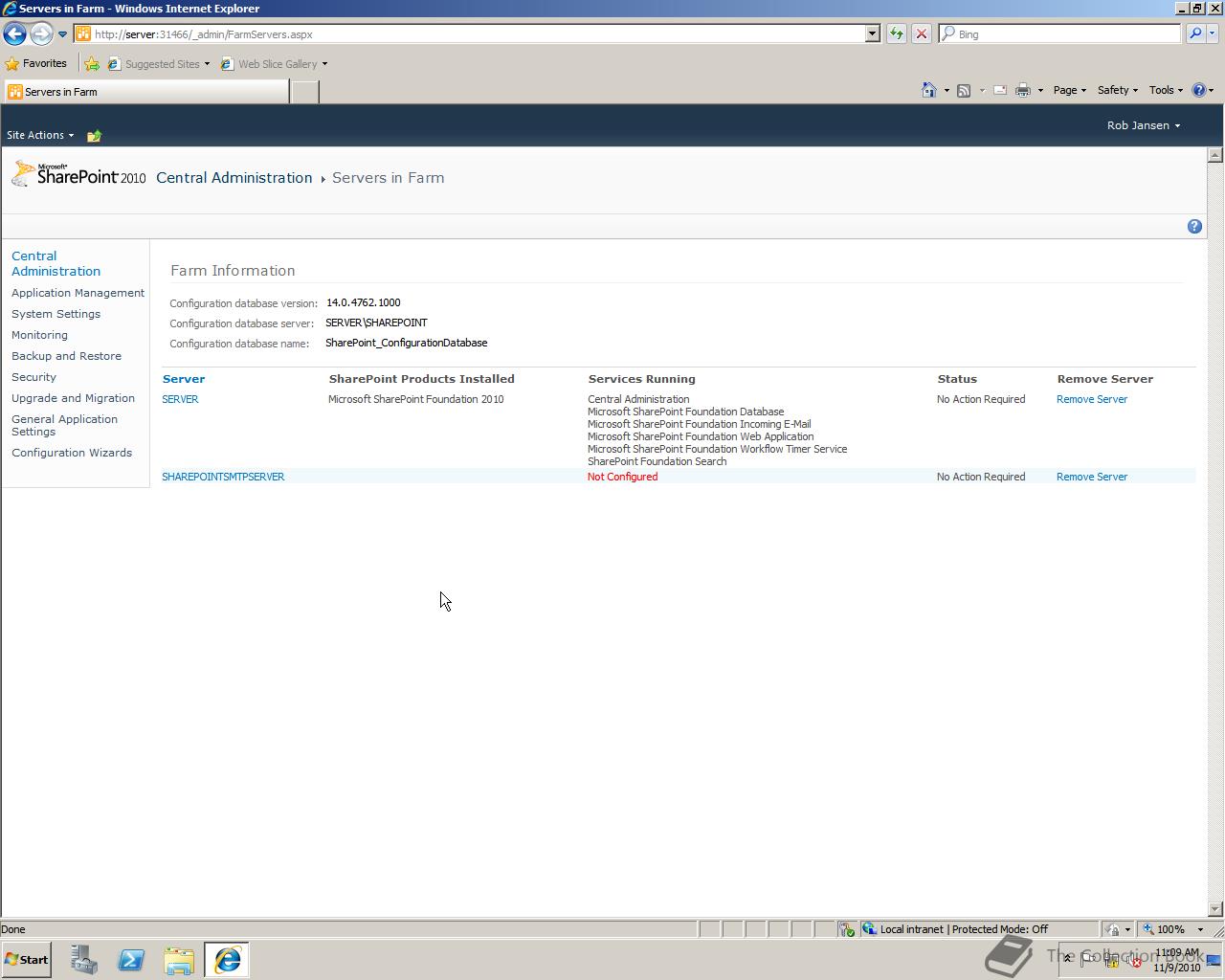
Task: Click SharePoint_ConfigurationDatabase name text
Action: (x=406, y=343)
